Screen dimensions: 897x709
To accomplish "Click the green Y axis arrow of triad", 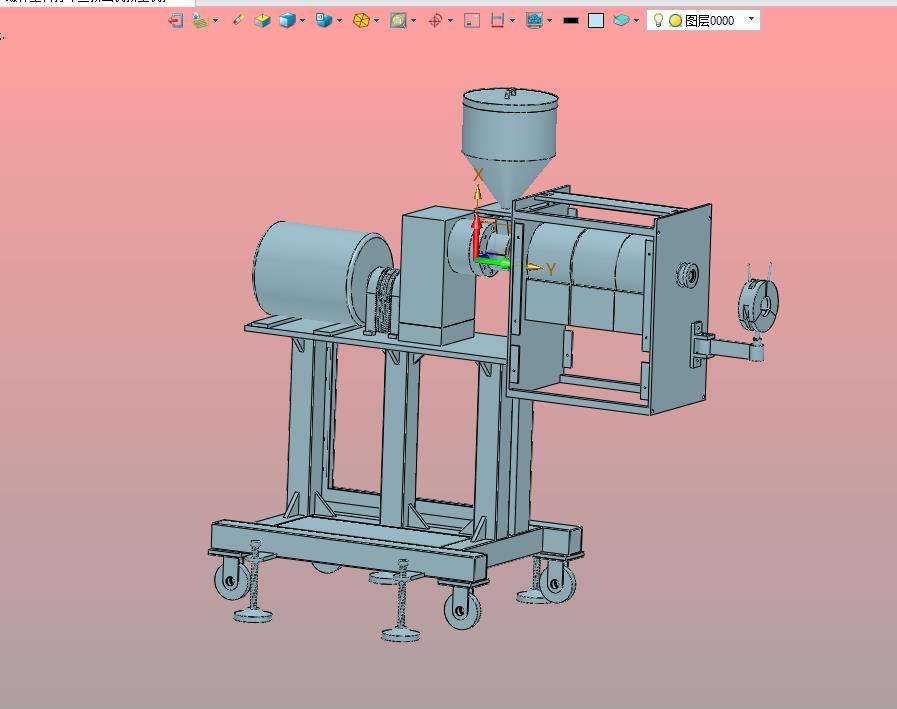I will [493, 263].
